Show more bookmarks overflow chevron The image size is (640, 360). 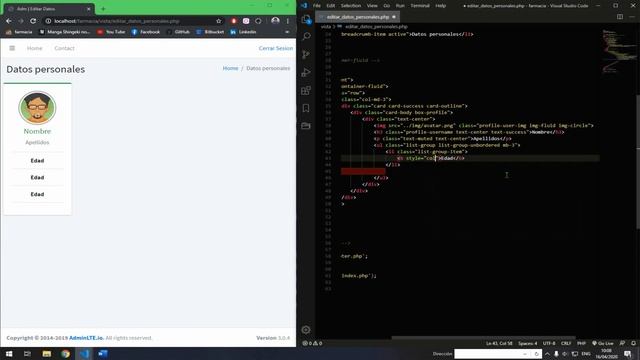click(x=287, y=32)
